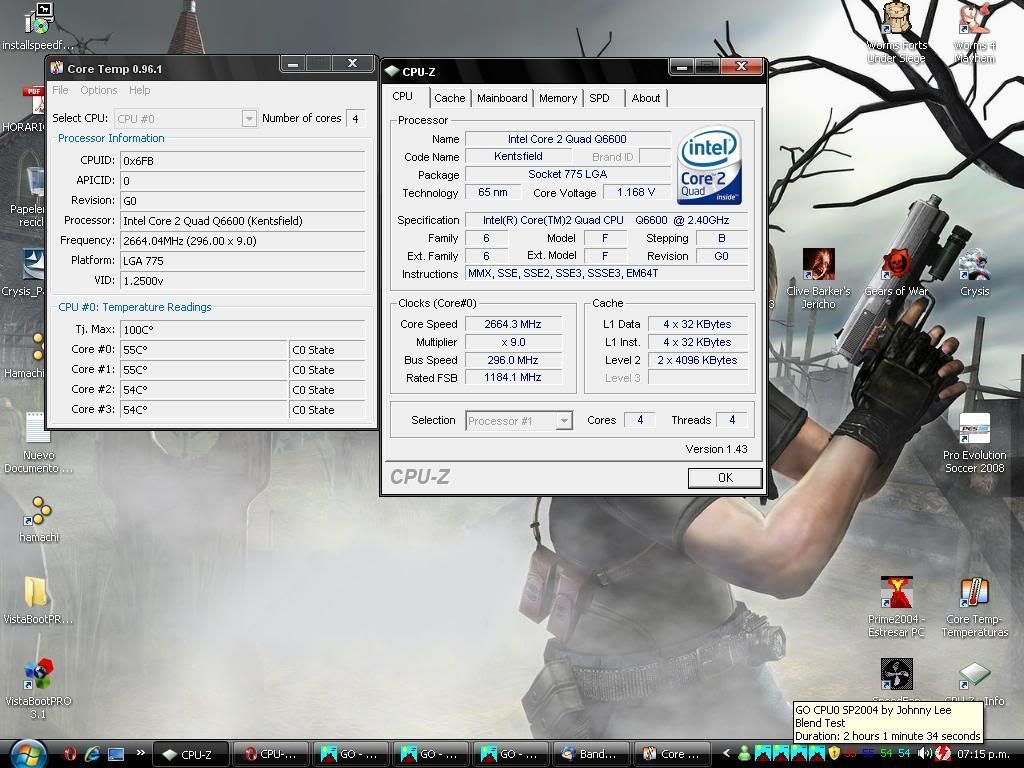Switch to the Mainboard tab
The height and width of the screenshot is (768, 1024).
tap(502, 98)
